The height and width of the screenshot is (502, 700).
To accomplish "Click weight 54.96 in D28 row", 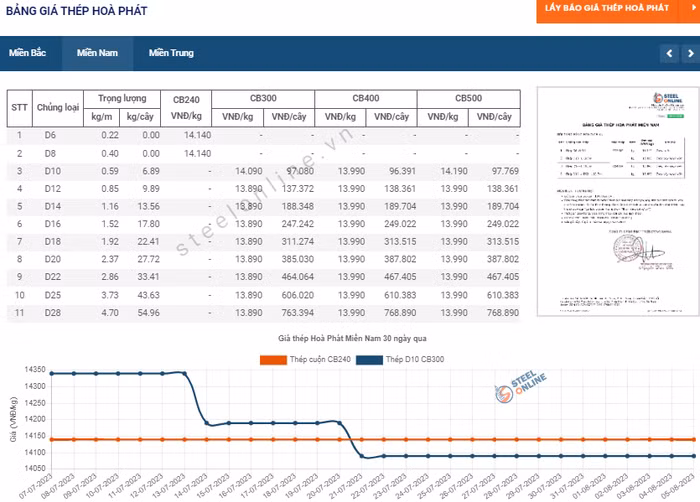I will click(x=149, y=313).
